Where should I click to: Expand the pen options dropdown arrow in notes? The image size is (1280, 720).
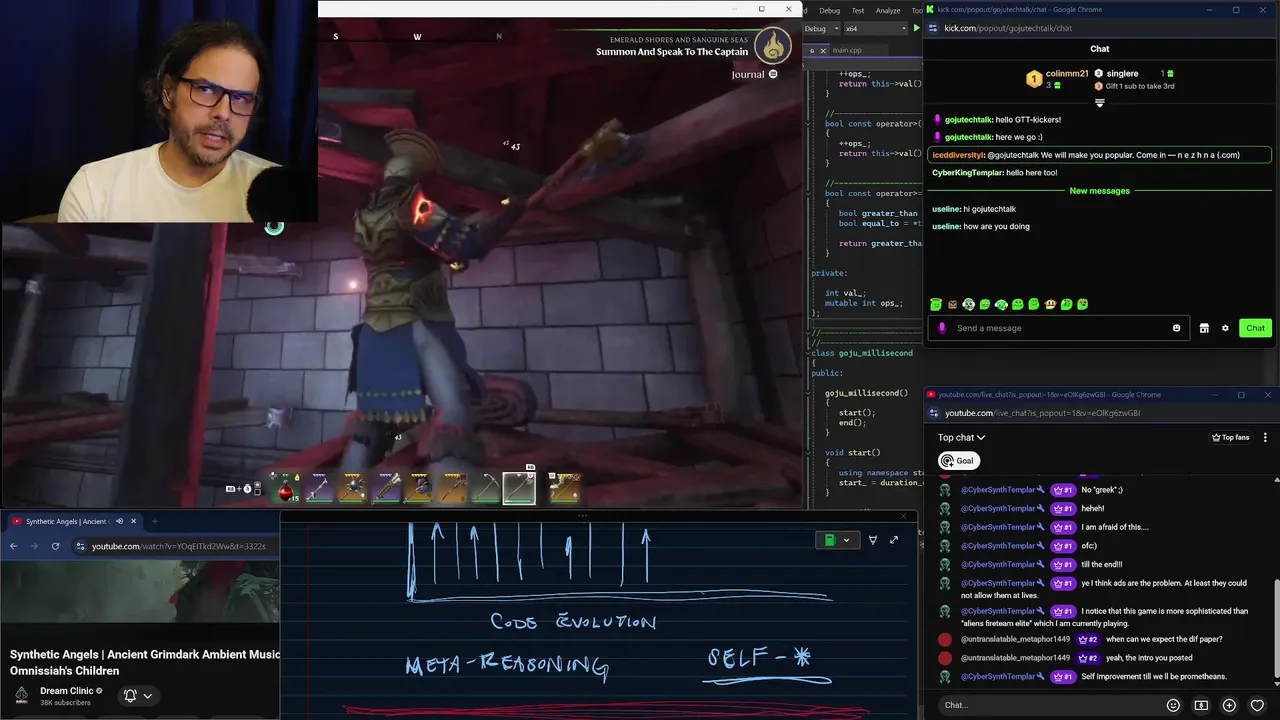[846, 540]
